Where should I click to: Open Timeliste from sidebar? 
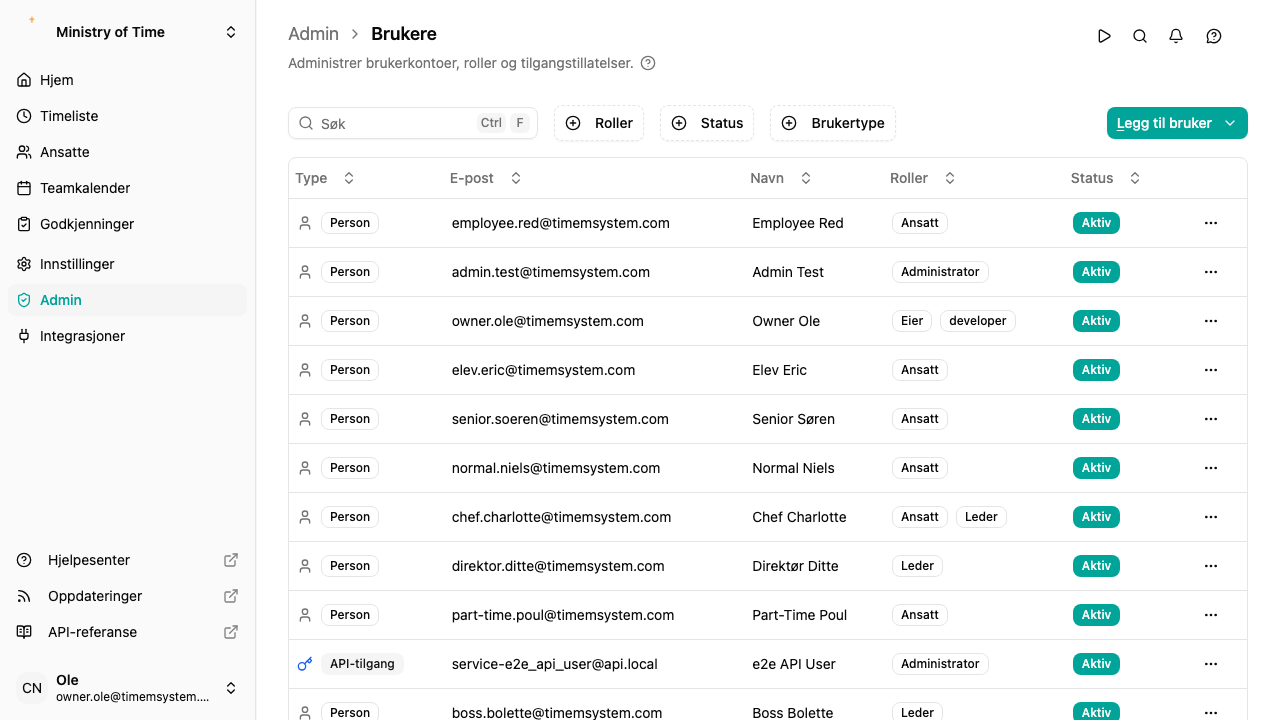[x=128, y=116]
